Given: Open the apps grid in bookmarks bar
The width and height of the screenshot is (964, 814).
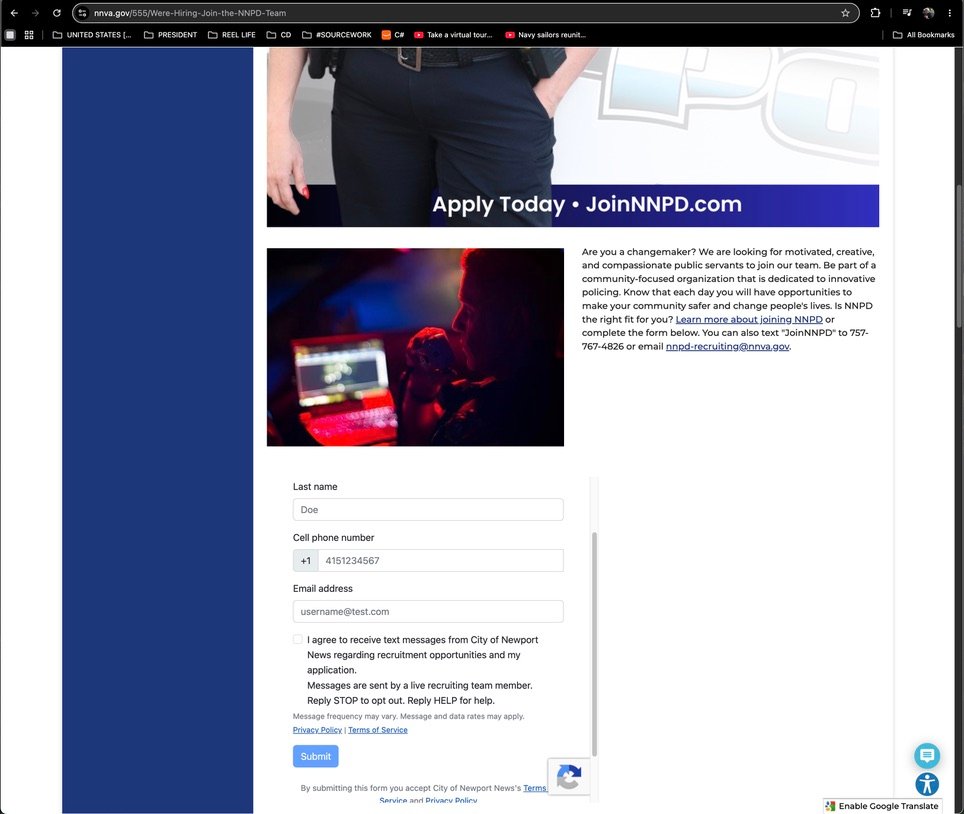Looking at the screenshot, I should 29,35.
